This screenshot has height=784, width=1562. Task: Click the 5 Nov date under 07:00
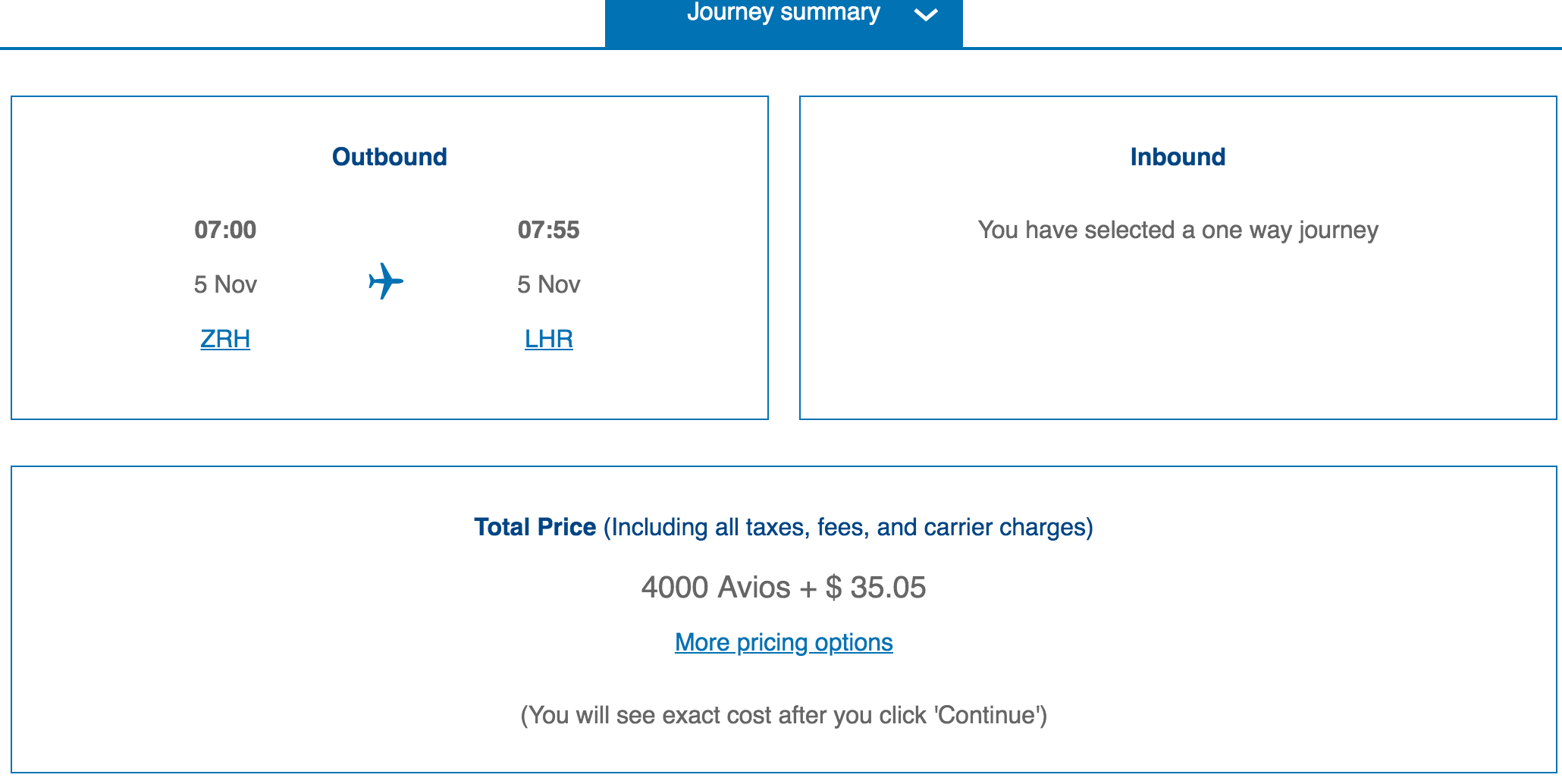click(225, 284)
